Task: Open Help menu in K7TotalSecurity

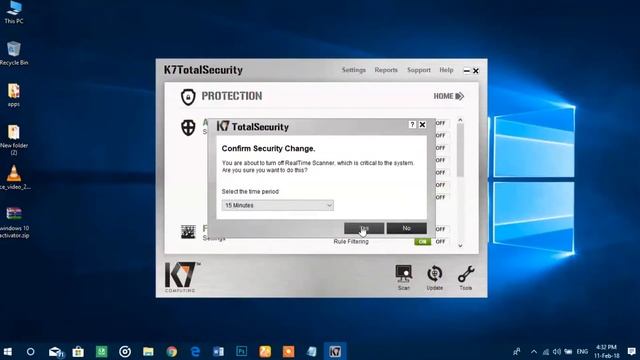Action: [446, 70]
